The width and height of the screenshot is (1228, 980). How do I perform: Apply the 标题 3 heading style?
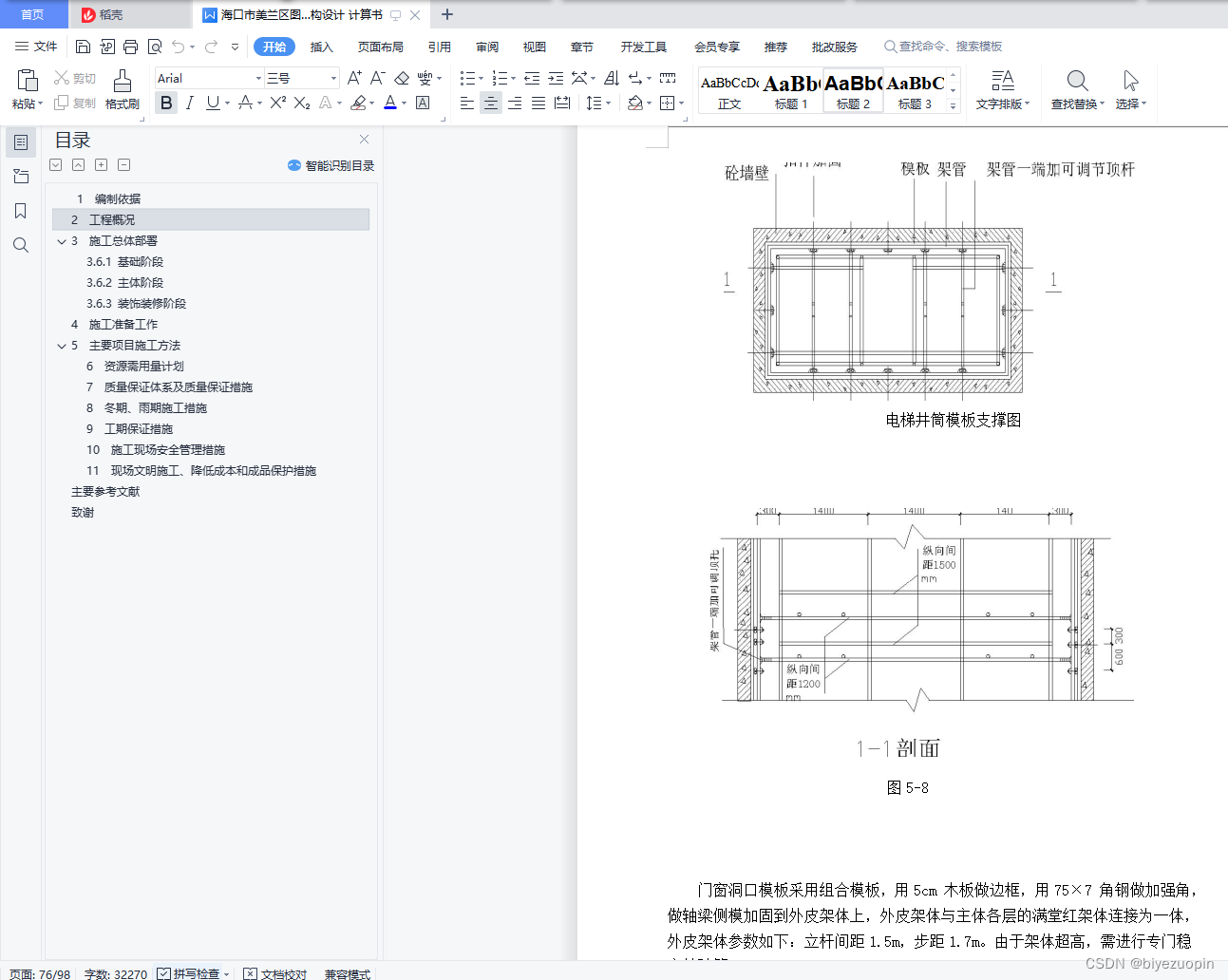(x=915, y=90)
